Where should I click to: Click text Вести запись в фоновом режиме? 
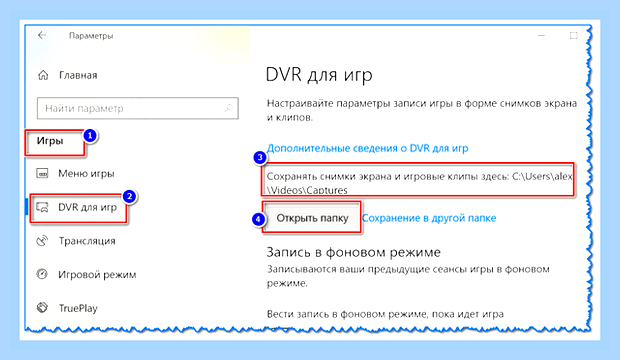point(385,314)
